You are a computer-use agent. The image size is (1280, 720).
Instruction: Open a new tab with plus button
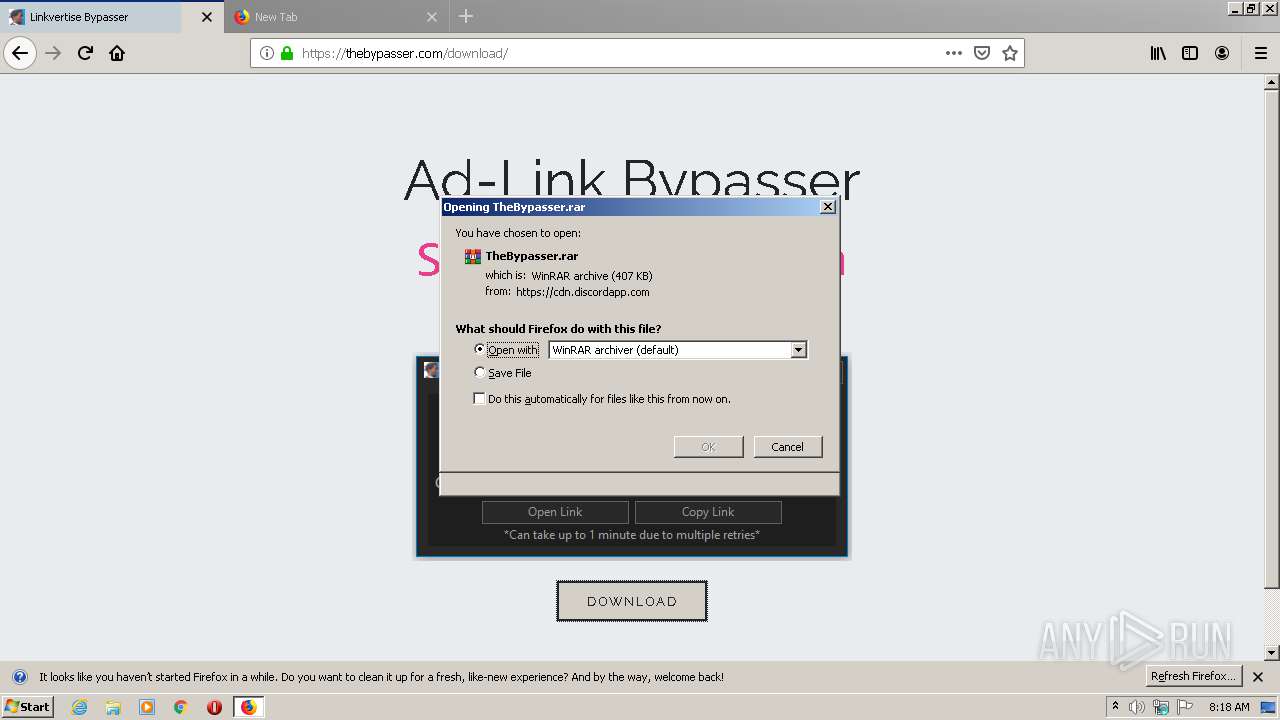point(466,17)
